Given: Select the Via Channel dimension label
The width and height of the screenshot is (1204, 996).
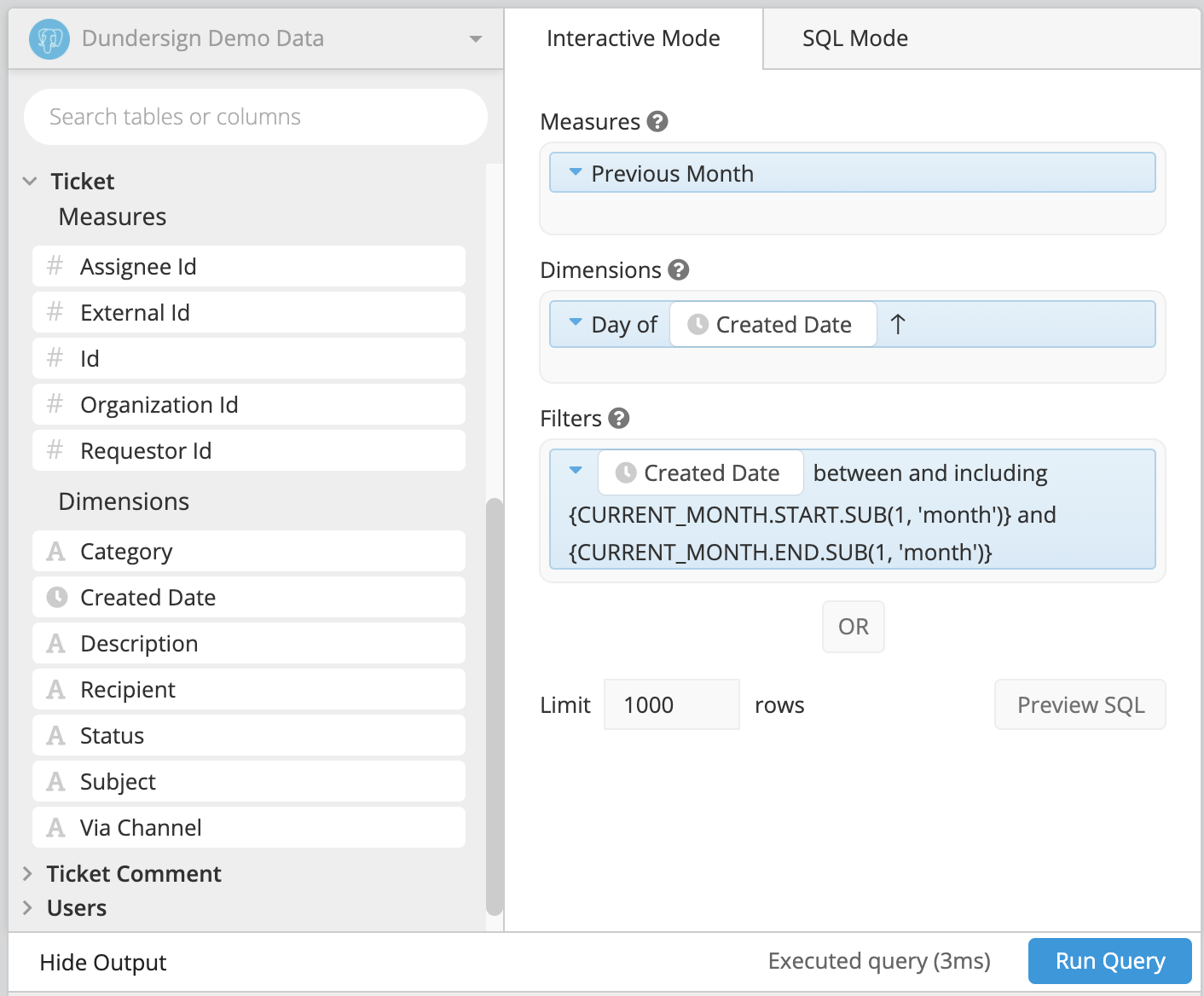Looking at the screenshot, I should (x=141, y=828).
